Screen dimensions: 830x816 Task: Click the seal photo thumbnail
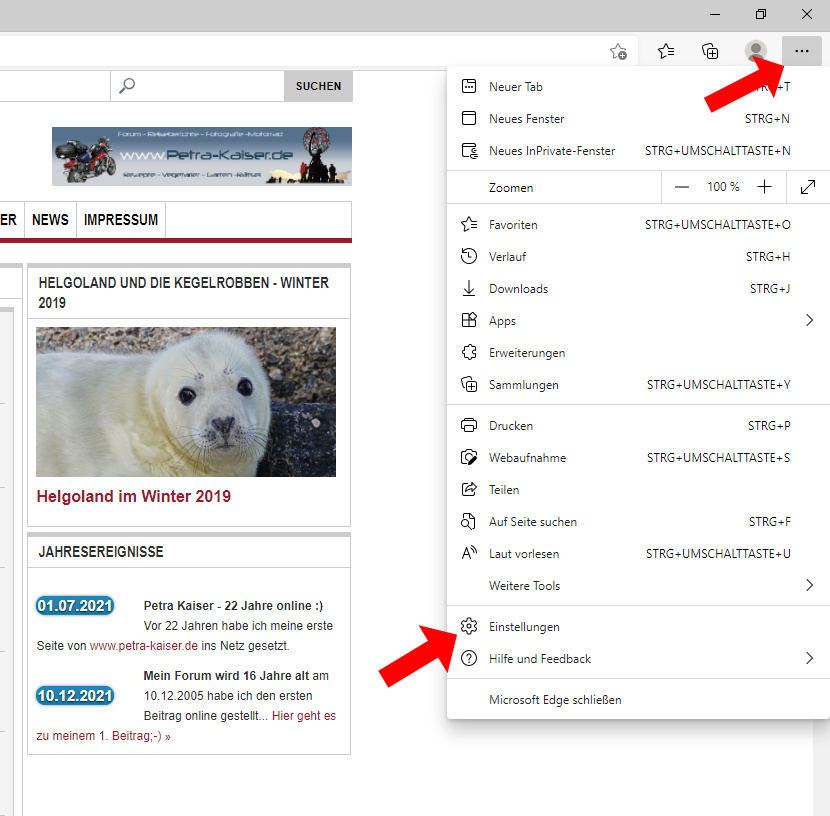click(186, 402)
